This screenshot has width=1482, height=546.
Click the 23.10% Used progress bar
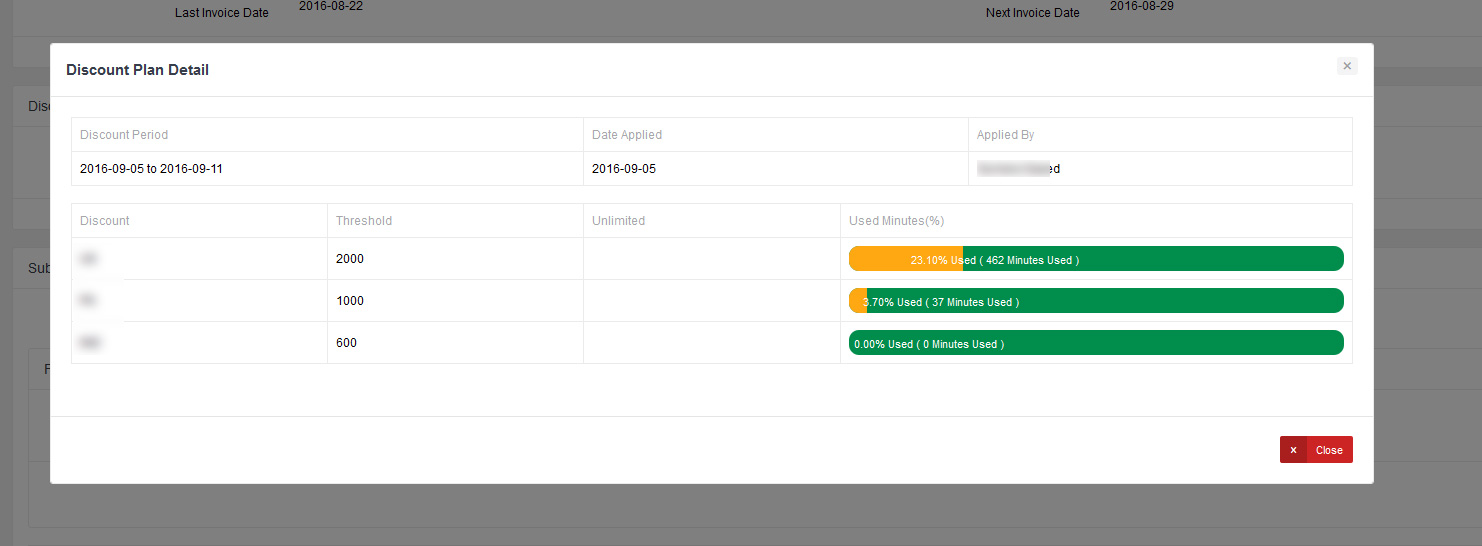point(1095,259)
